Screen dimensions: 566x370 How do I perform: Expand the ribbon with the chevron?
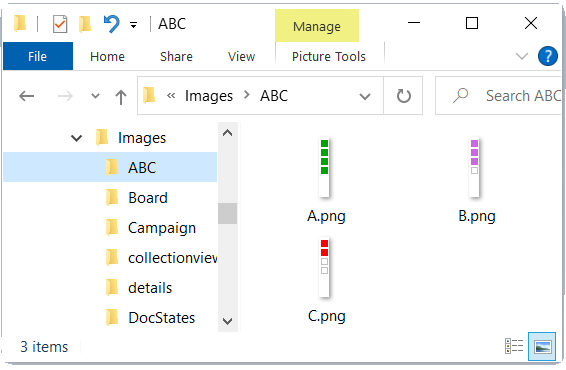click(522, 56)
